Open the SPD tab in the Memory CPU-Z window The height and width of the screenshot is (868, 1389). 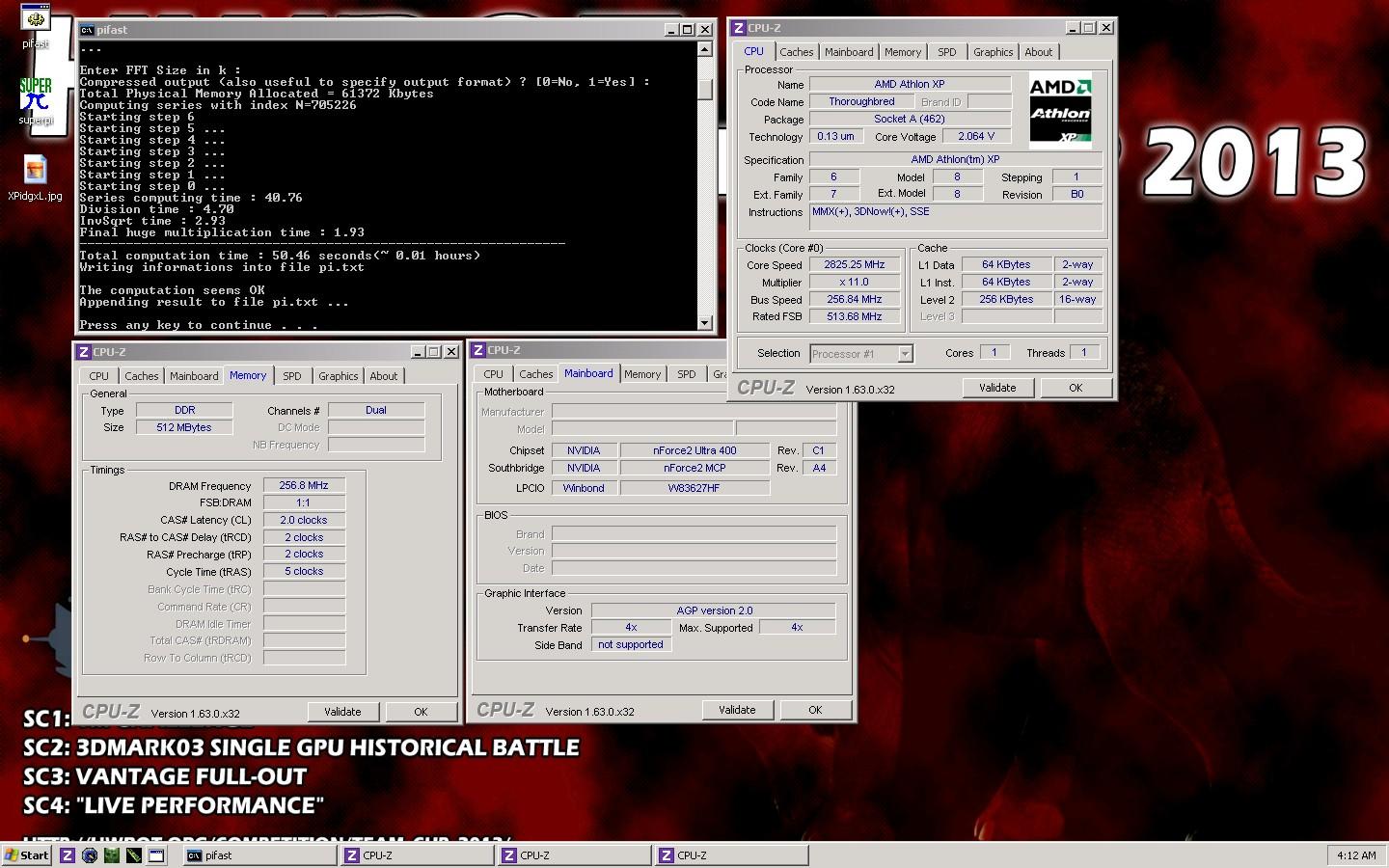(292, 376)
